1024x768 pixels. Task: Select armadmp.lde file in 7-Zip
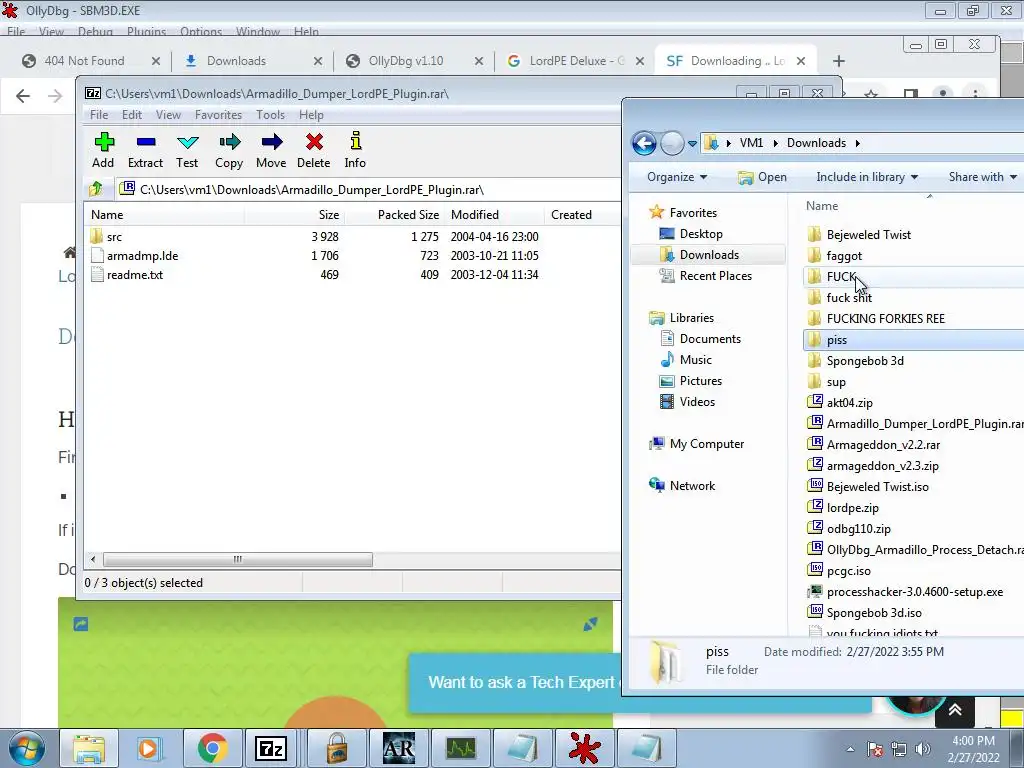tap(142, 256)
